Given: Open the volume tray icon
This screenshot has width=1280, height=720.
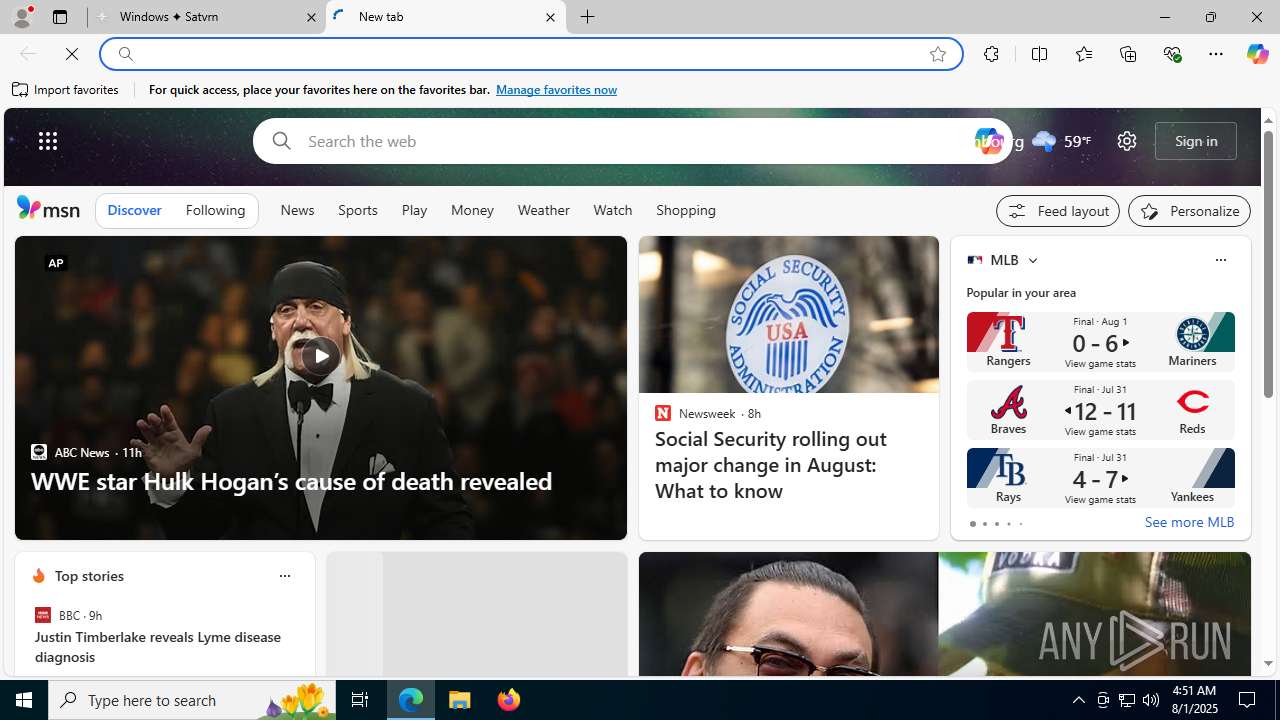Looking at the screenshot, I should point(1151,700).
